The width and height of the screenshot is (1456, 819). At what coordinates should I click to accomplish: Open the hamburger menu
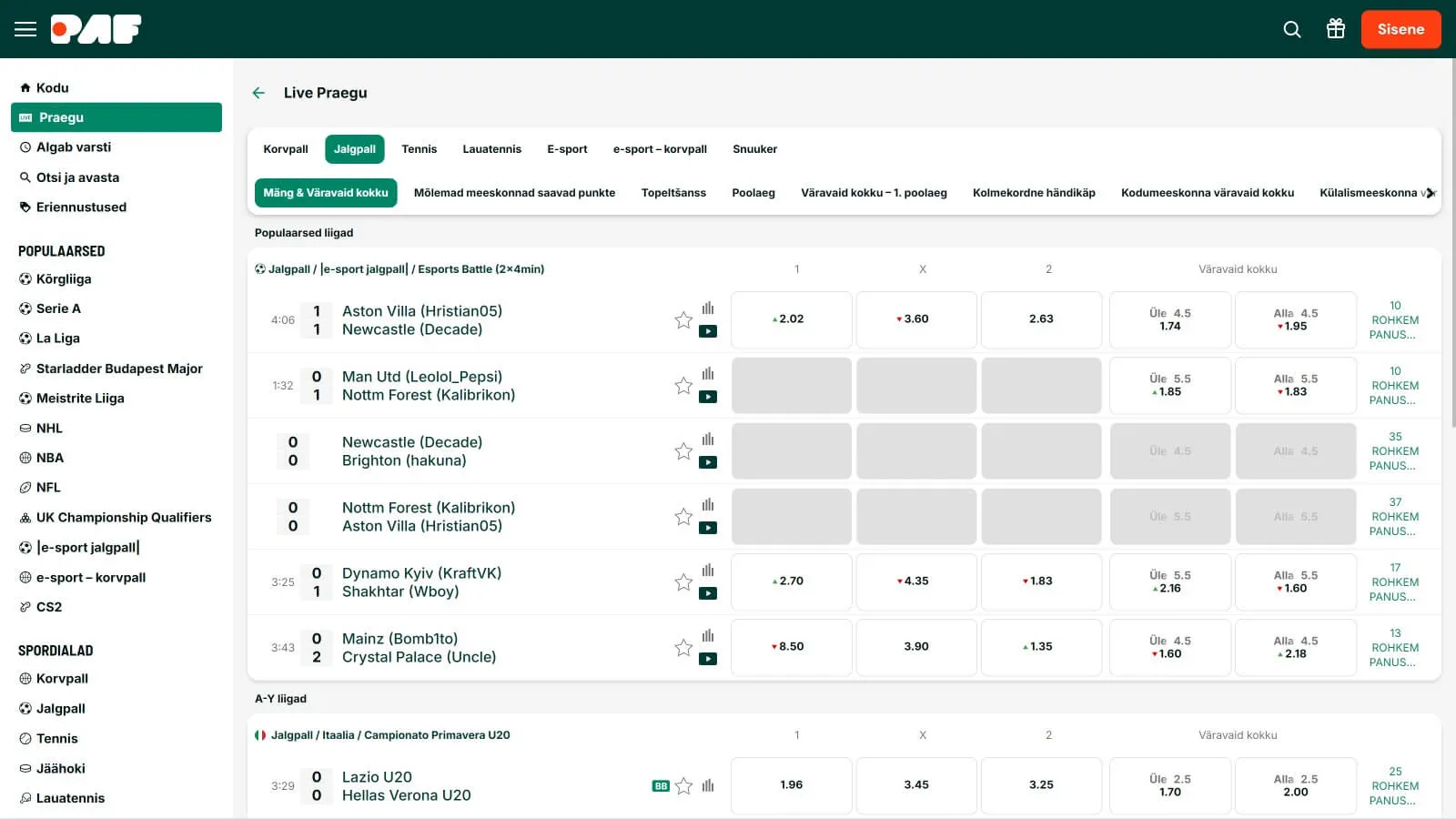tap(25, 29)
